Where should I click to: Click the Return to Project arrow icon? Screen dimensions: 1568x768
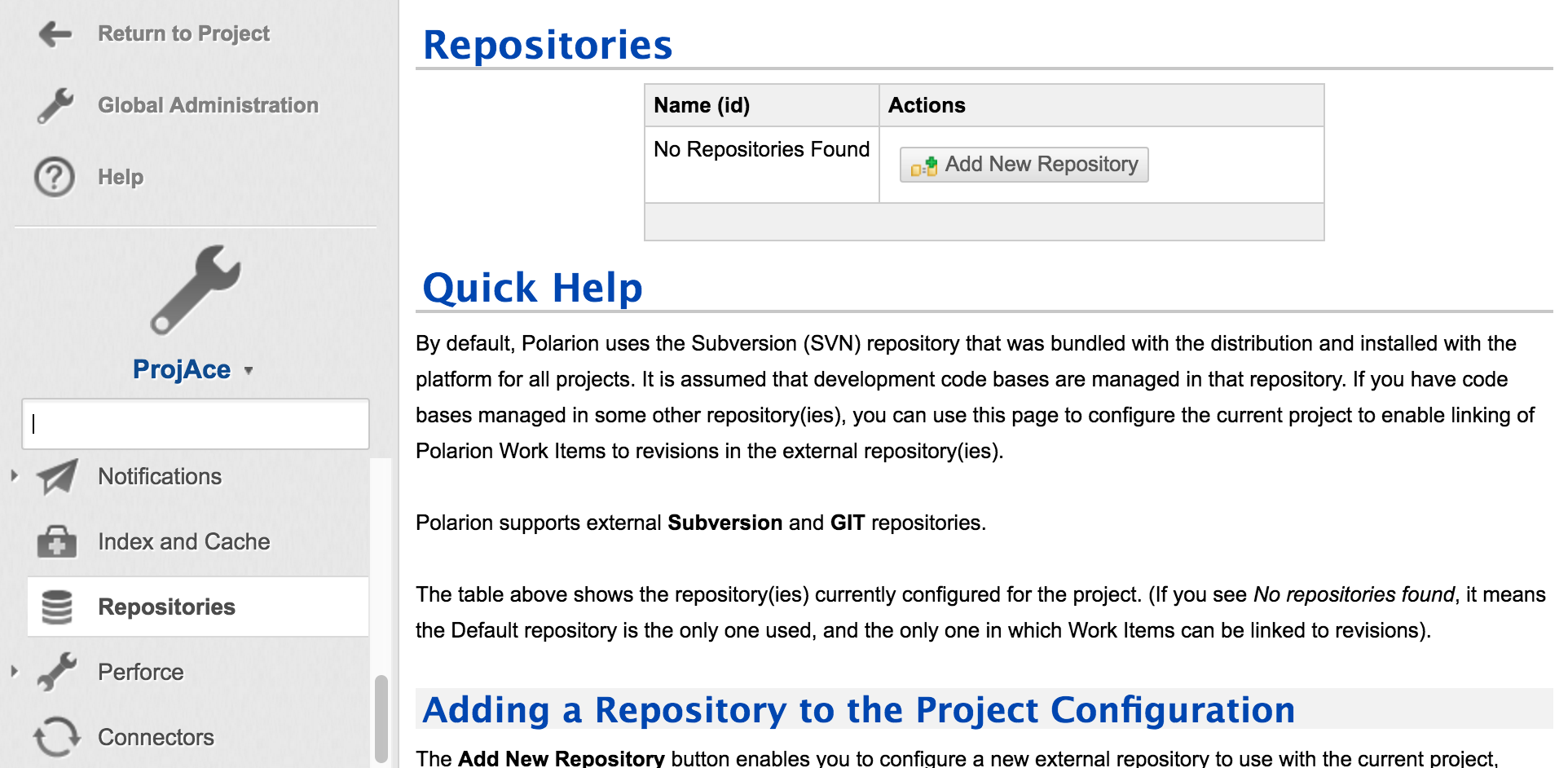coord(55,33)
